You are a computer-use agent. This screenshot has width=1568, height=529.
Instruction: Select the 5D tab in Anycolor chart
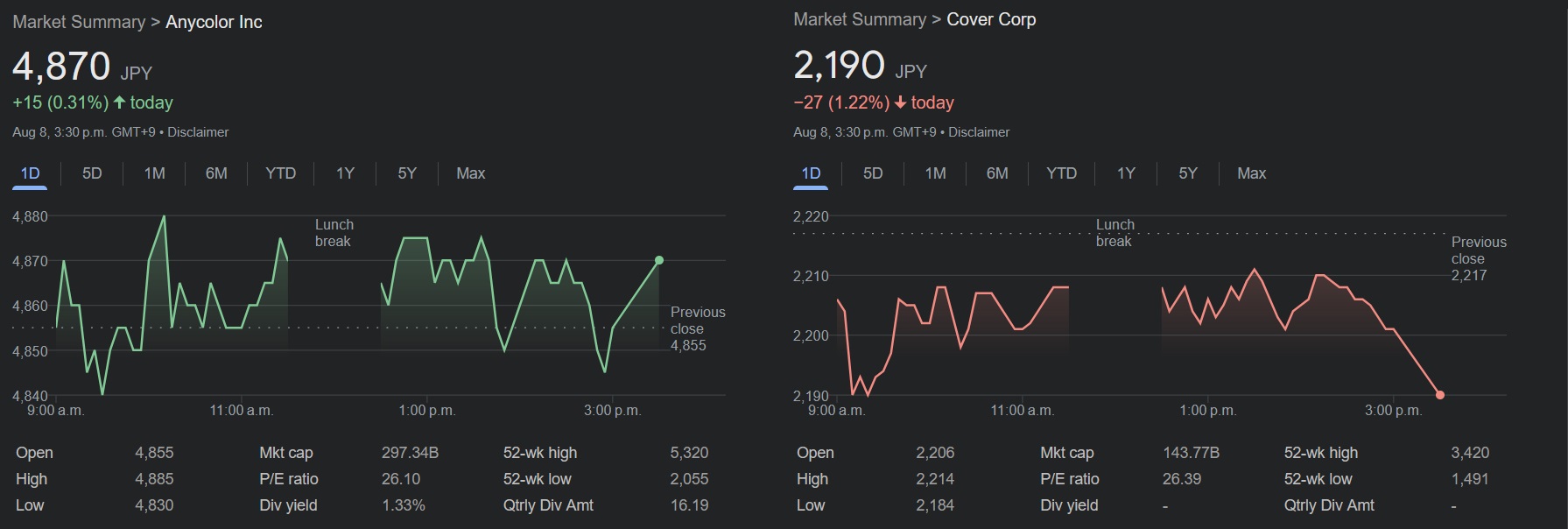point(92,173)
